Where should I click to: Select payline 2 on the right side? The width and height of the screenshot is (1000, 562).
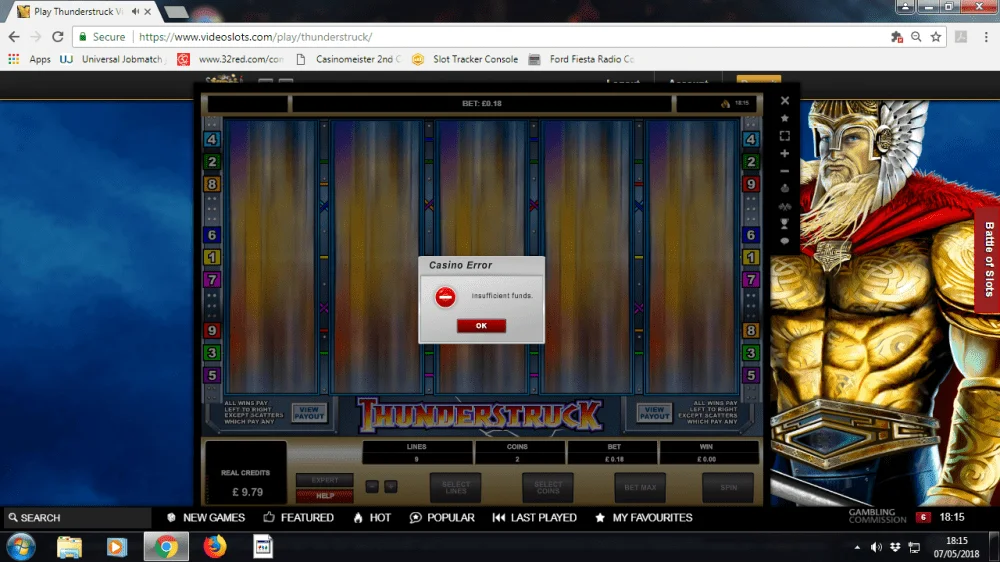[751, 161]
